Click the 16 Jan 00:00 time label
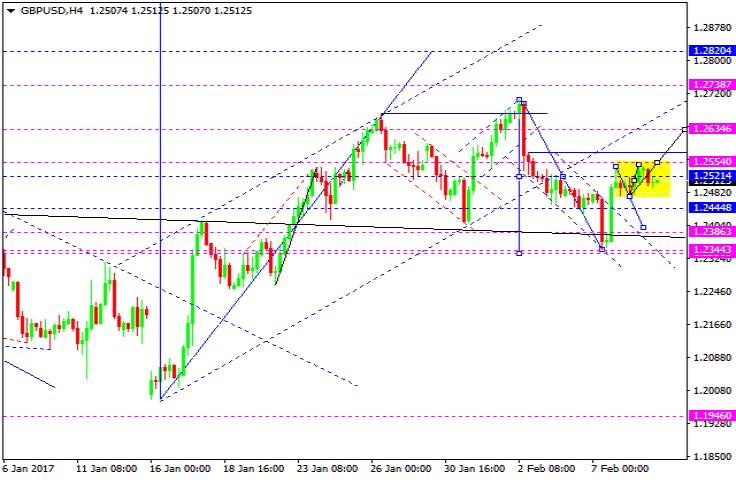Viewport: 736px width, 480px height. (180, 468)
